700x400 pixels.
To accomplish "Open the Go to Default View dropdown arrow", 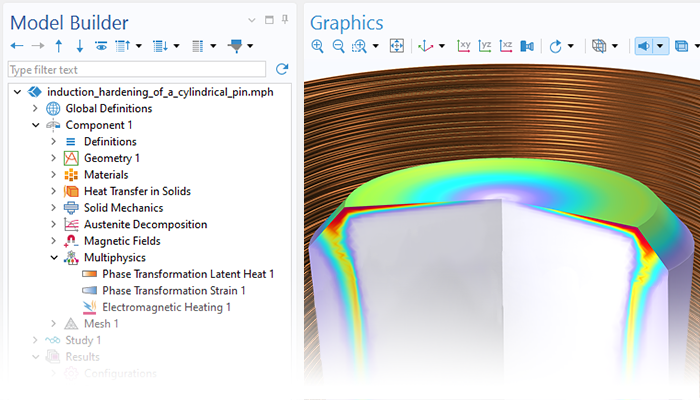I will tap(442, 46).
